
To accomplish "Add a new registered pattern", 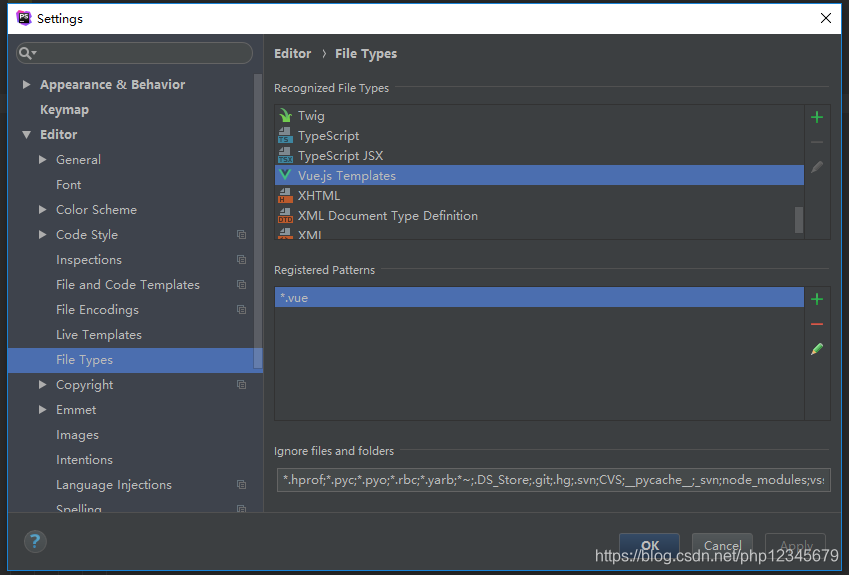I will (x=817, y=299).
